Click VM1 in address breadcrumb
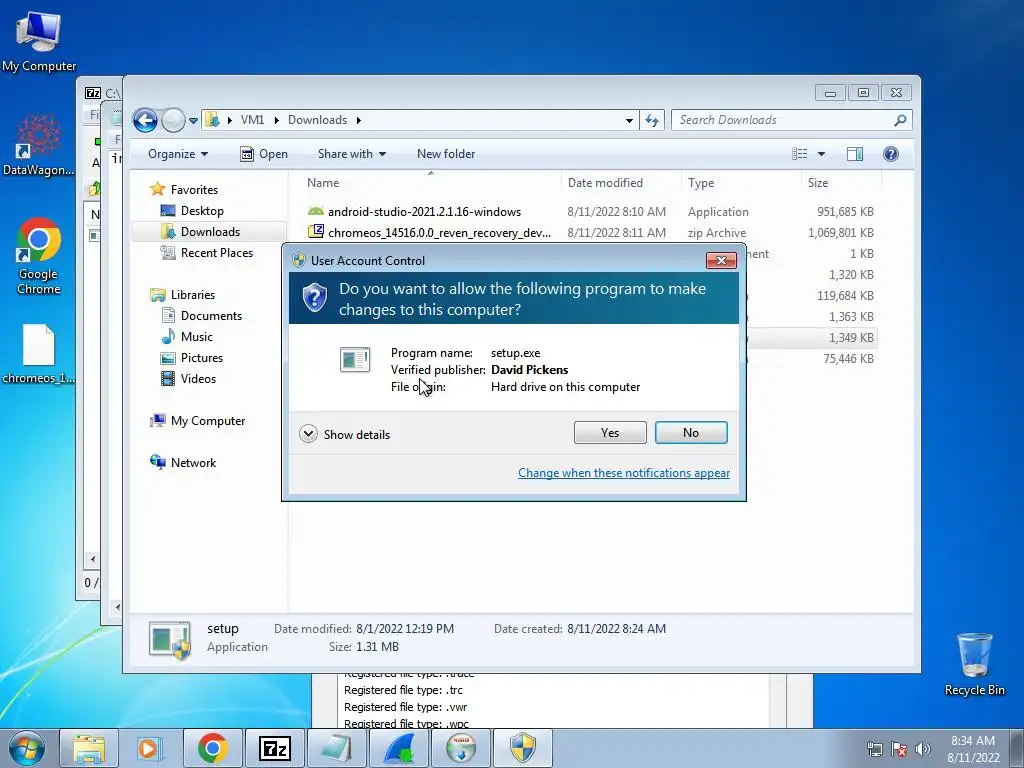This screenshot has height=768, width=1024. click(252, 120)
